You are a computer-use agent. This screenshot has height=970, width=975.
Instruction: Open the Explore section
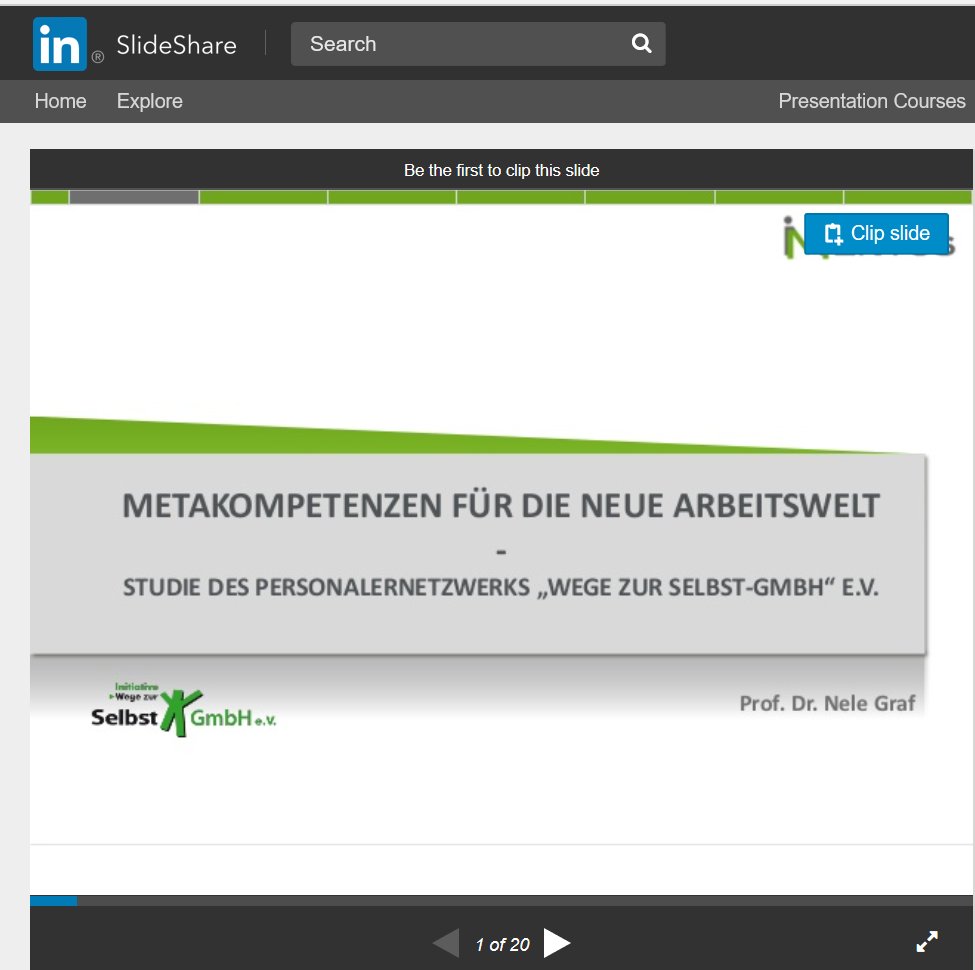click(149, 101)
